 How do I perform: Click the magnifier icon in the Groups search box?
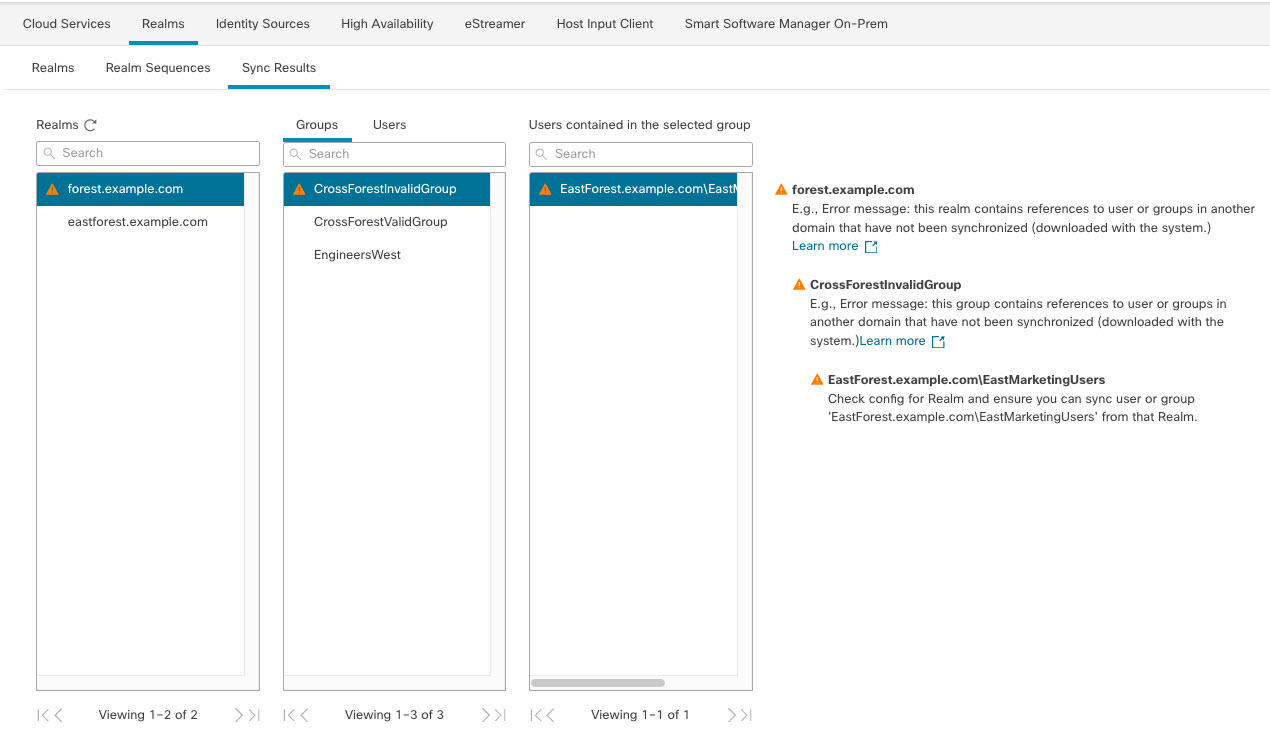(x=296, y=154)
